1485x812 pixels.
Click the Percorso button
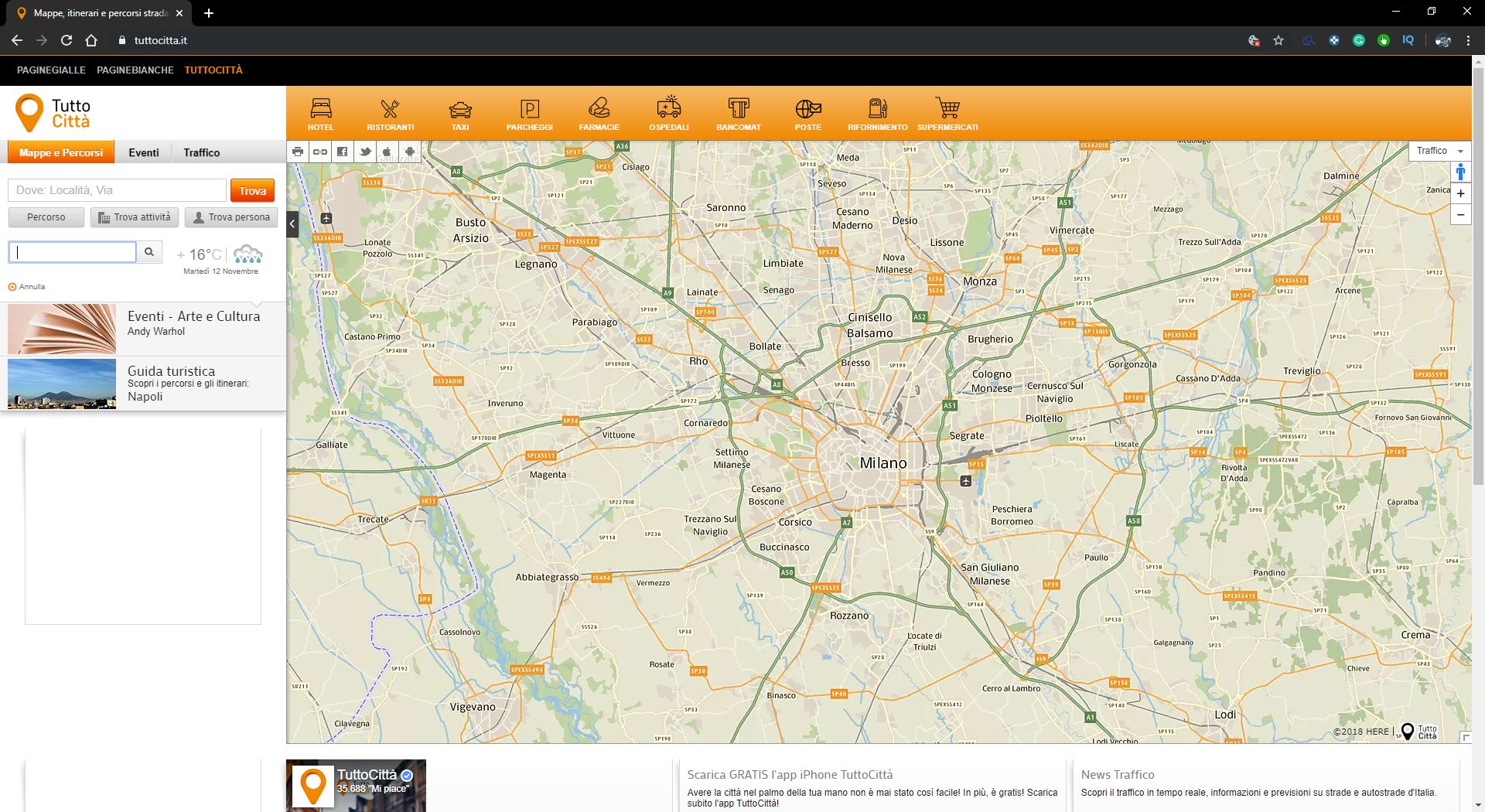pos(46,217)
